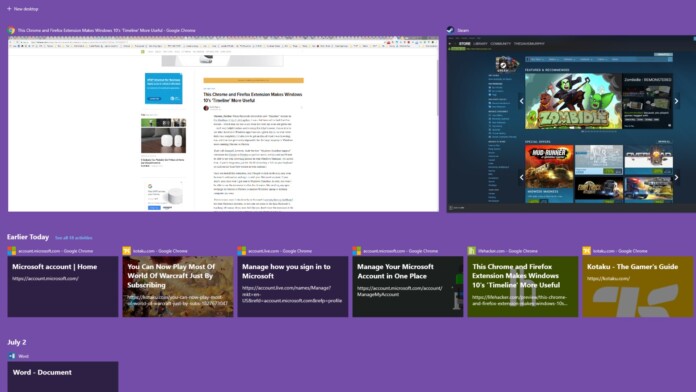Select the Chrome Lifehacker article window thumbnail
The width and height of the screenshot is (696, 392).
click(223, 124)
